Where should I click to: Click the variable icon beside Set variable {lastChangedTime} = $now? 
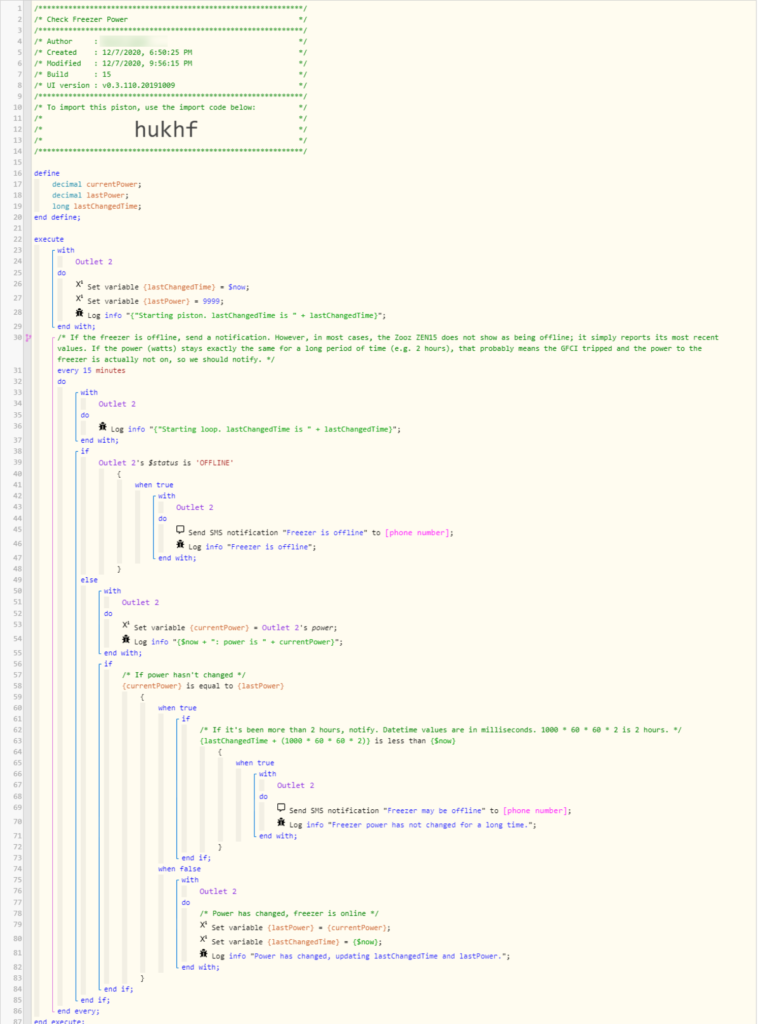click(79, 285)
